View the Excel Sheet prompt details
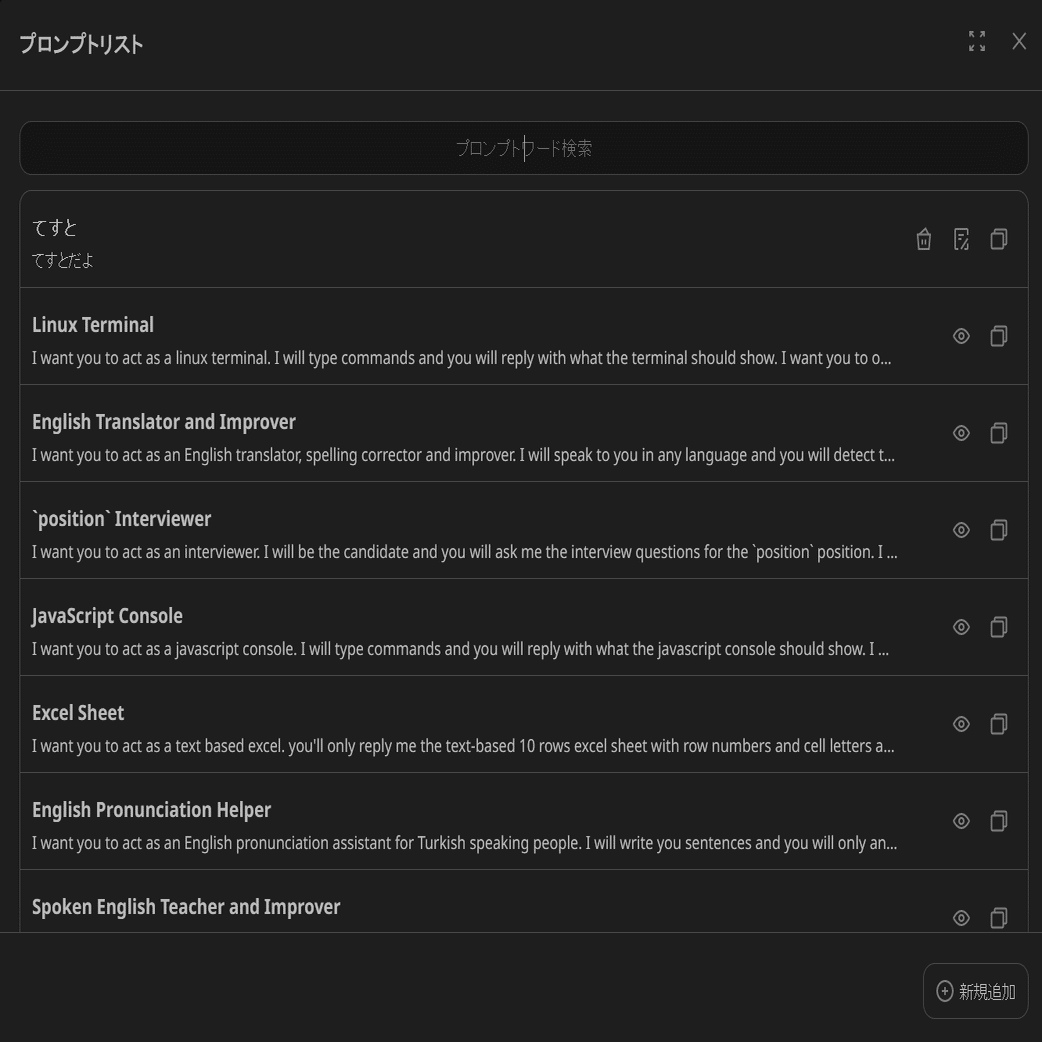 point(961,724)
